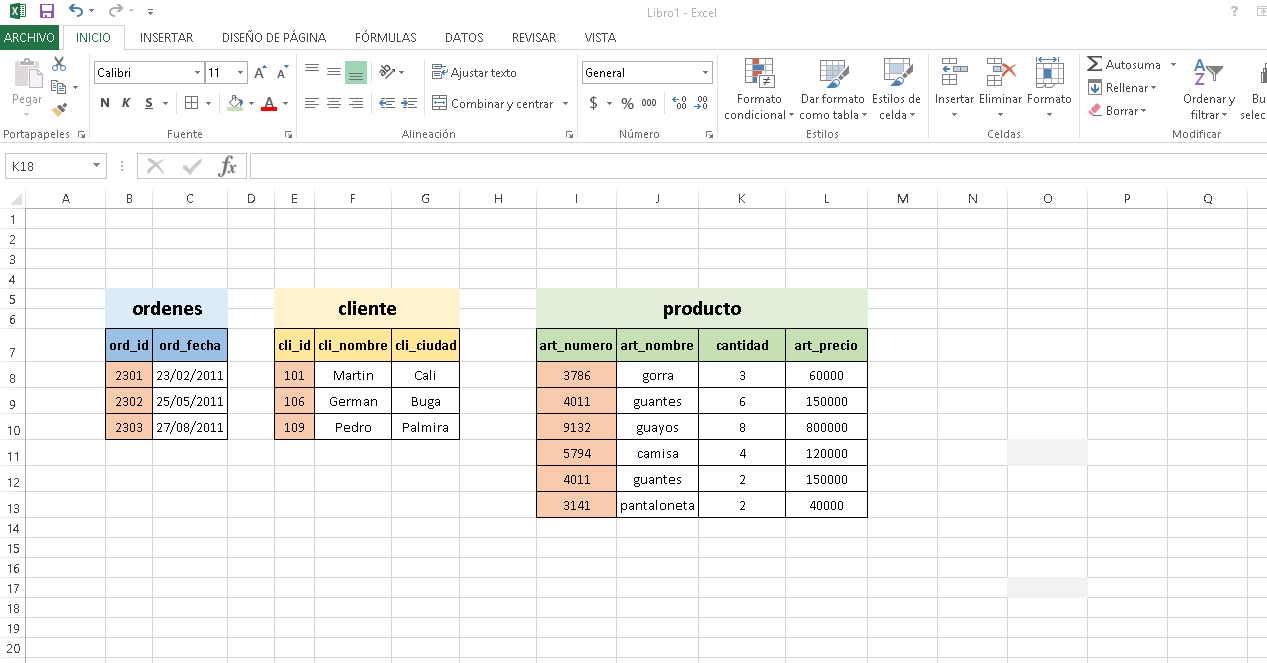This screenshot has width=1267, height=663.
Task: Click the Ajustar texto button
Action: click(474, 73)
